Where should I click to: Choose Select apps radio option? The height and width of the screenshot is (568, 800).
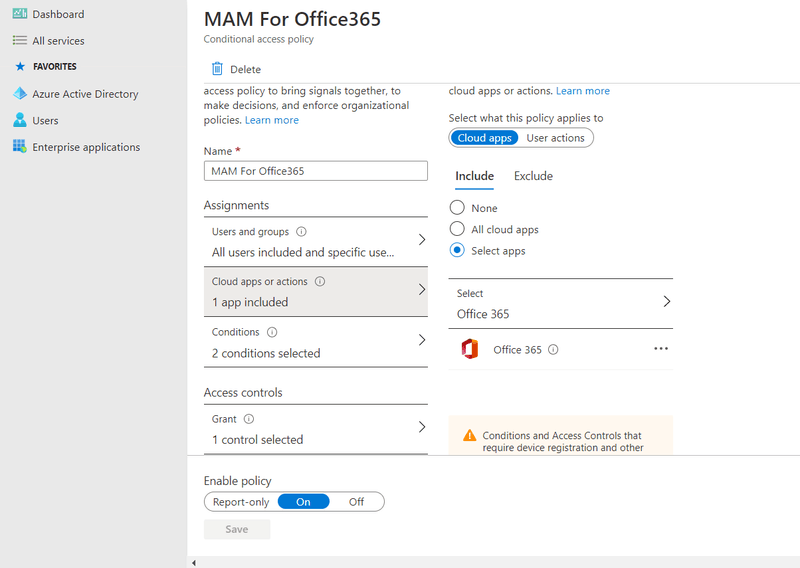tap(457, 250)
